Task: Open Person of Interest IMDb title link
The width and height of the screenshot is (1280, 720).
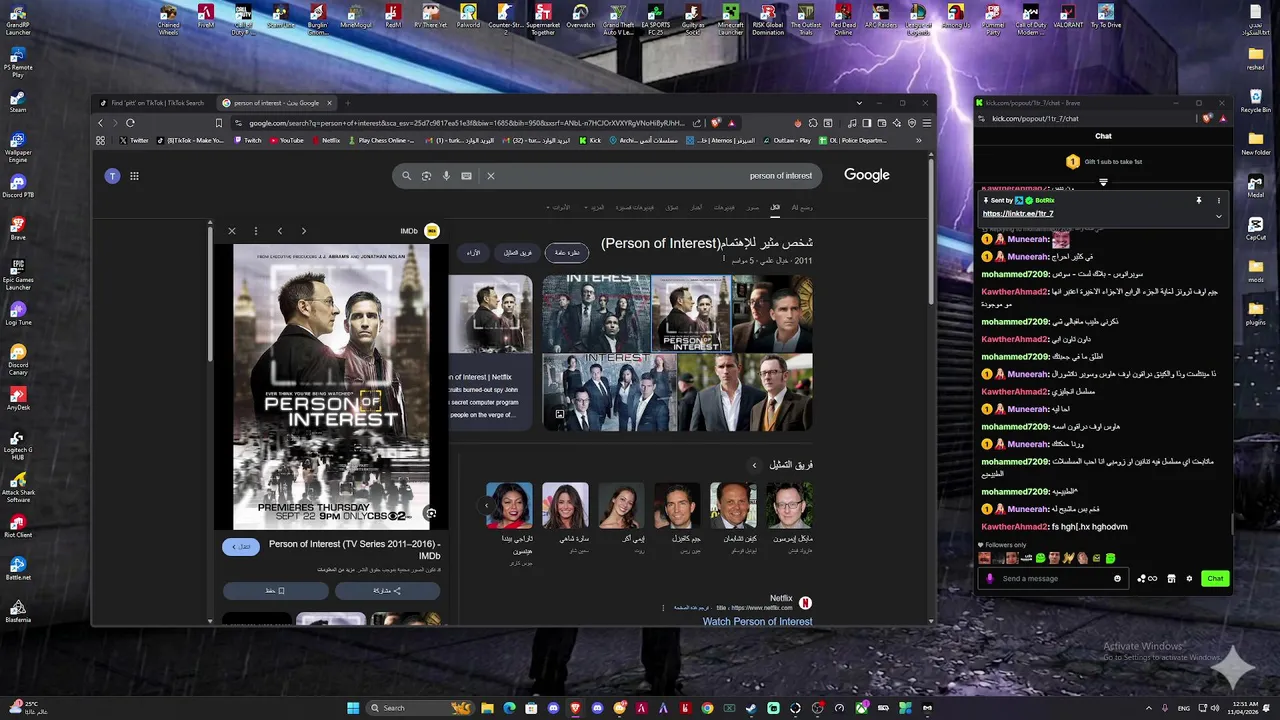Action: tap(355, 550)
